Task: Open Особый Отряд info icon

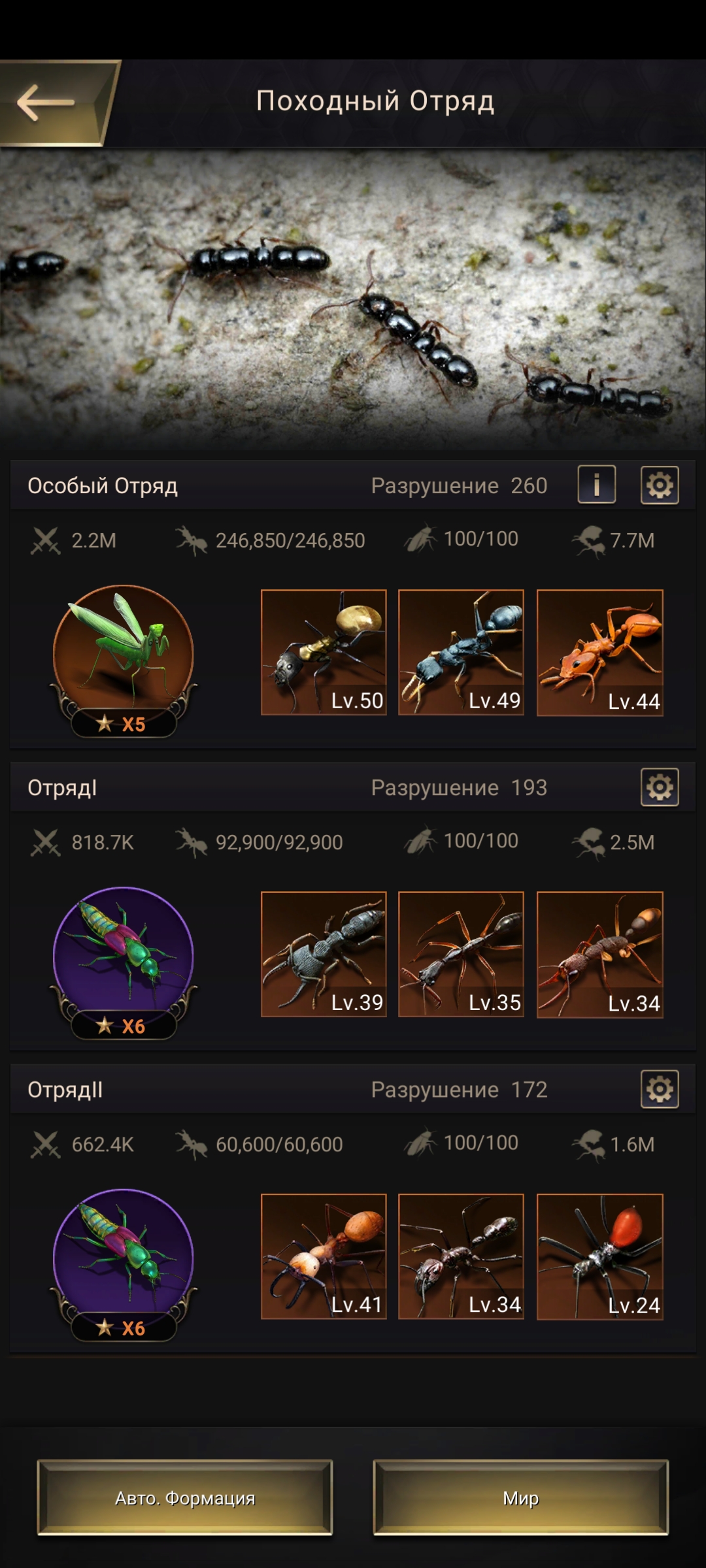Action: [x=596, y=485]
